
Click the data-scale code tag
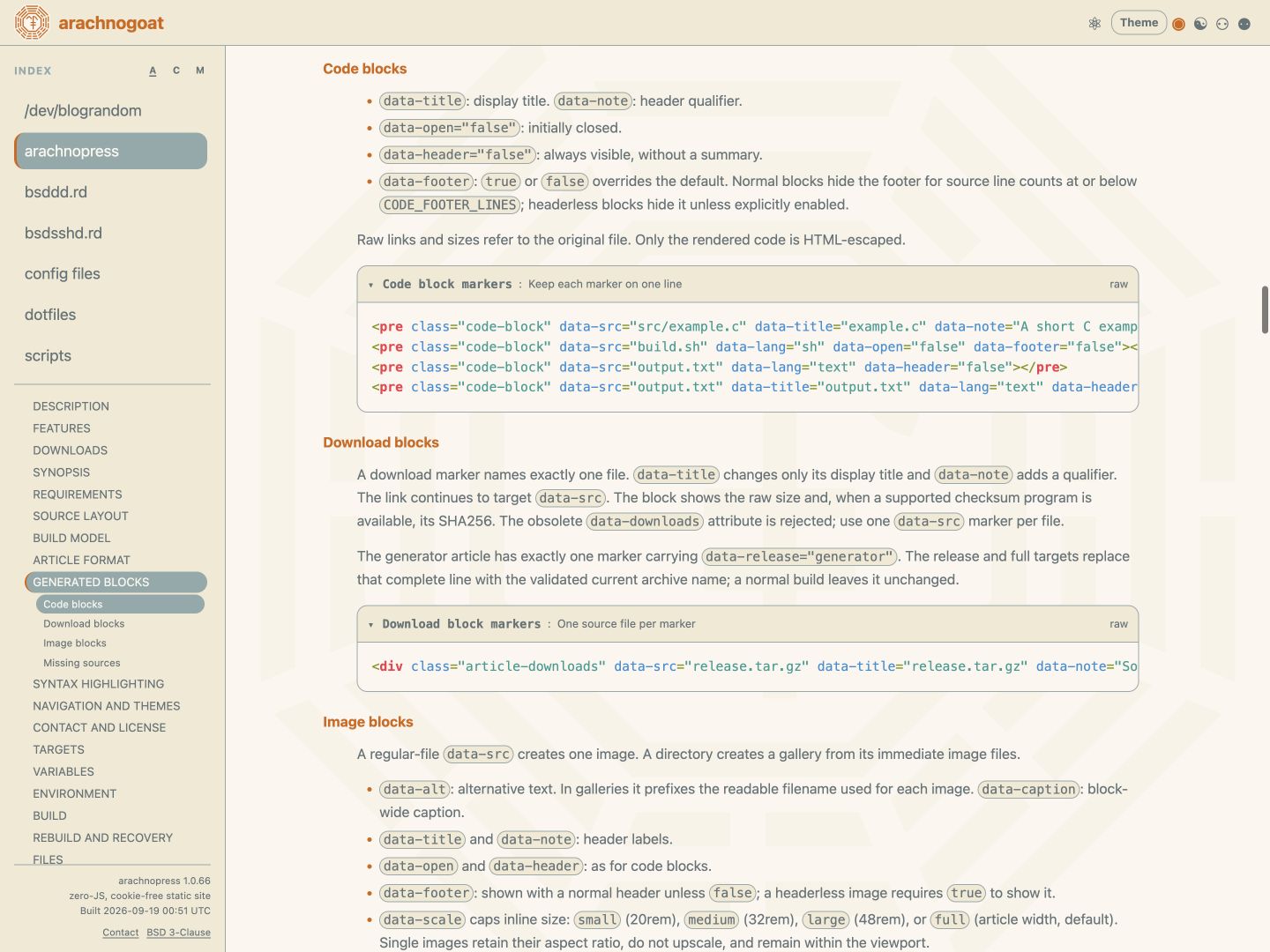point(422,919)
